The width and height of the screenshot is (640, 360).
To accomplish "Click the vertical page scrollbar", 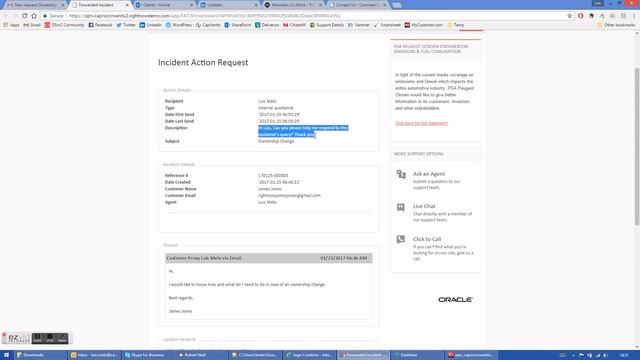I will (x=637, y=147).
